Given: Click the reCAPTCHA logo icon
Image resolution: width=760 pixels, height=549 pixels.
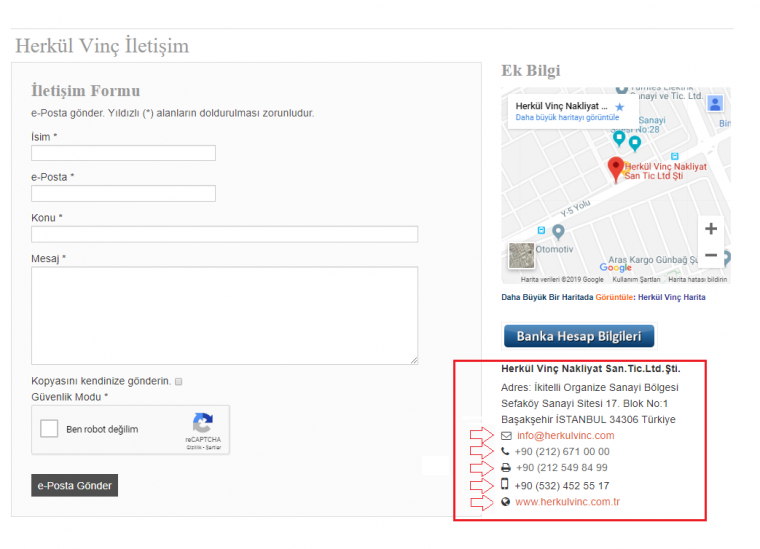Looking at the screenshot, I should (203, 423).
